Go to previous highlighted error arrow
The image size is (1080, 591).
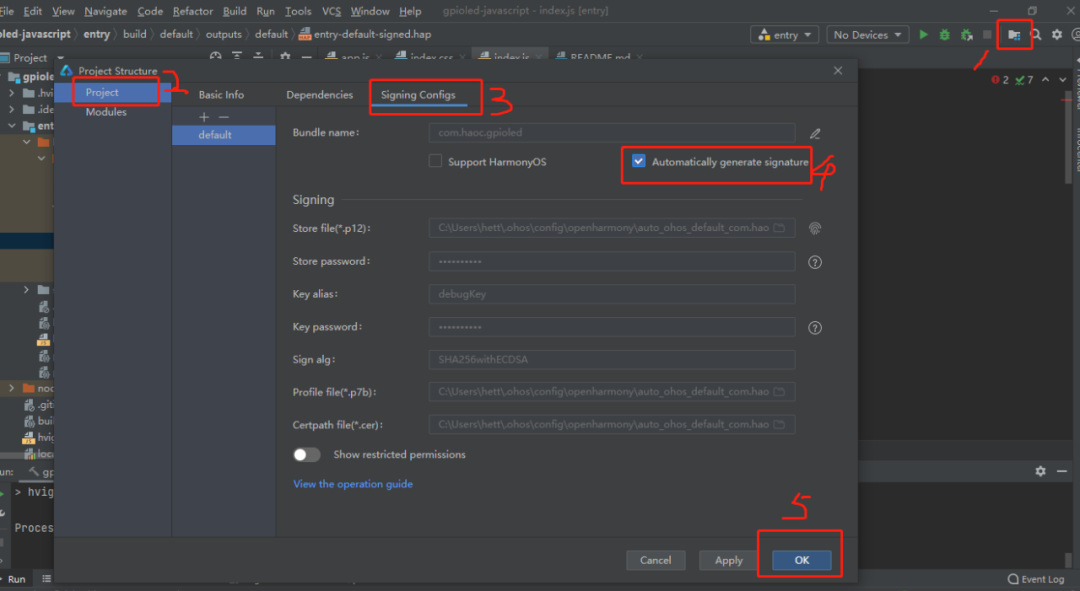coord(1046,80)
